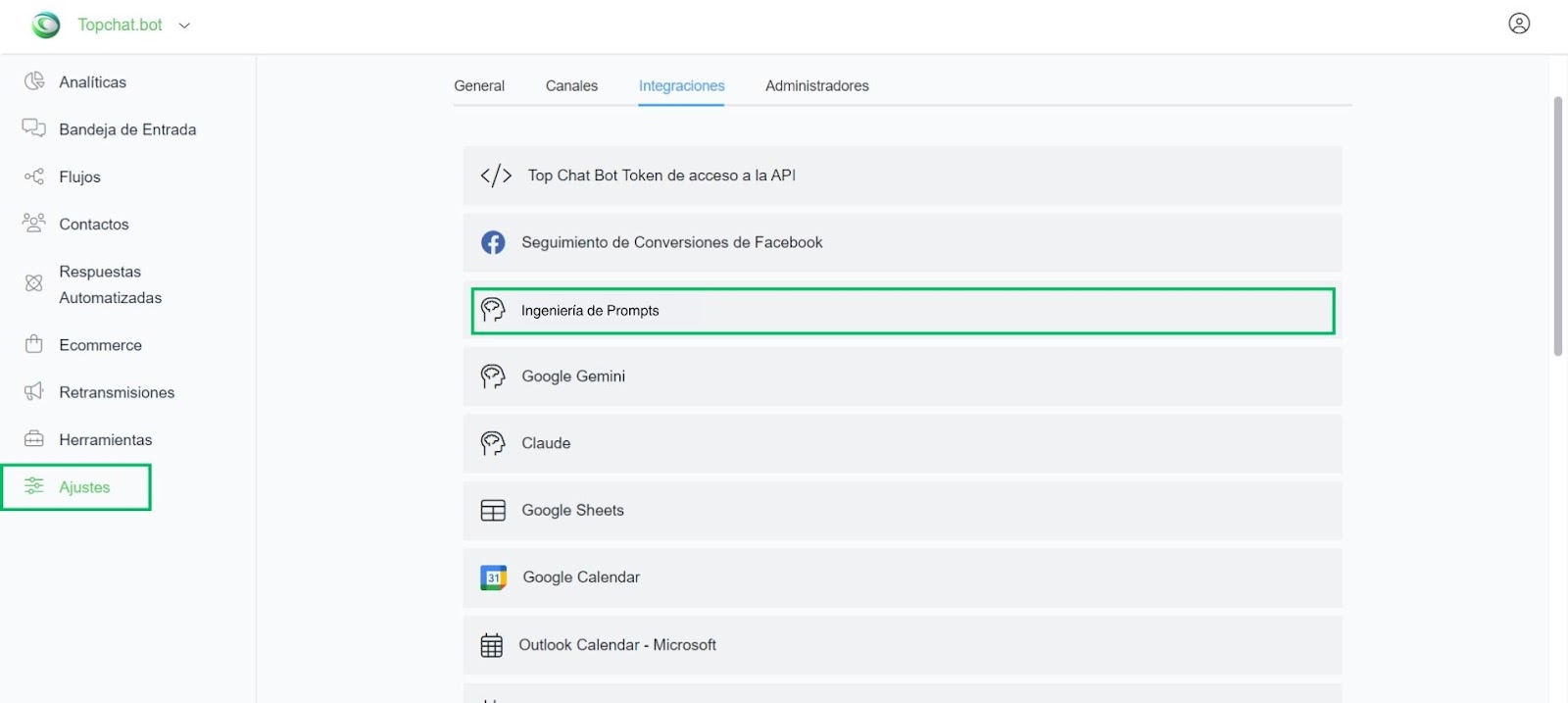This screenshot has width=1568, height=703.
Task: Click the Google Sheets table icon
Action: point(493,511)
